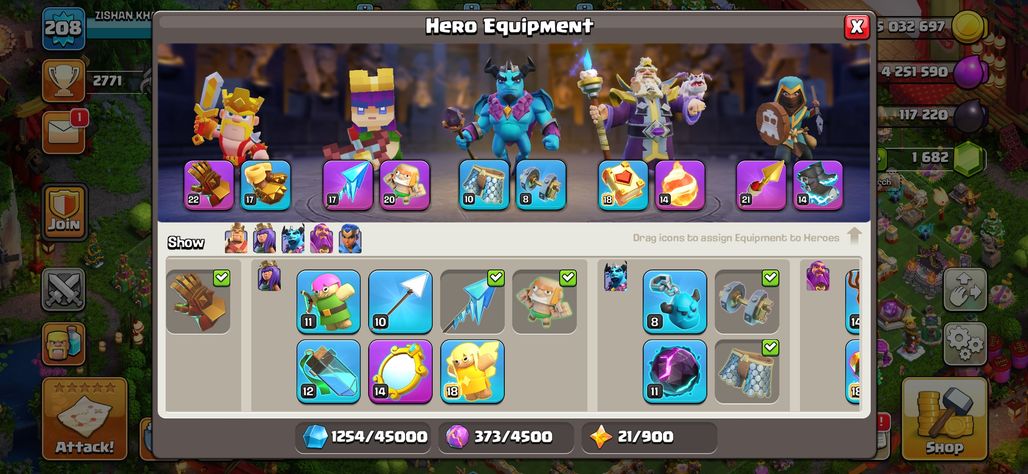
Task: Toggle the Archer Queen filter in Show row
Action: click(264, 239)
